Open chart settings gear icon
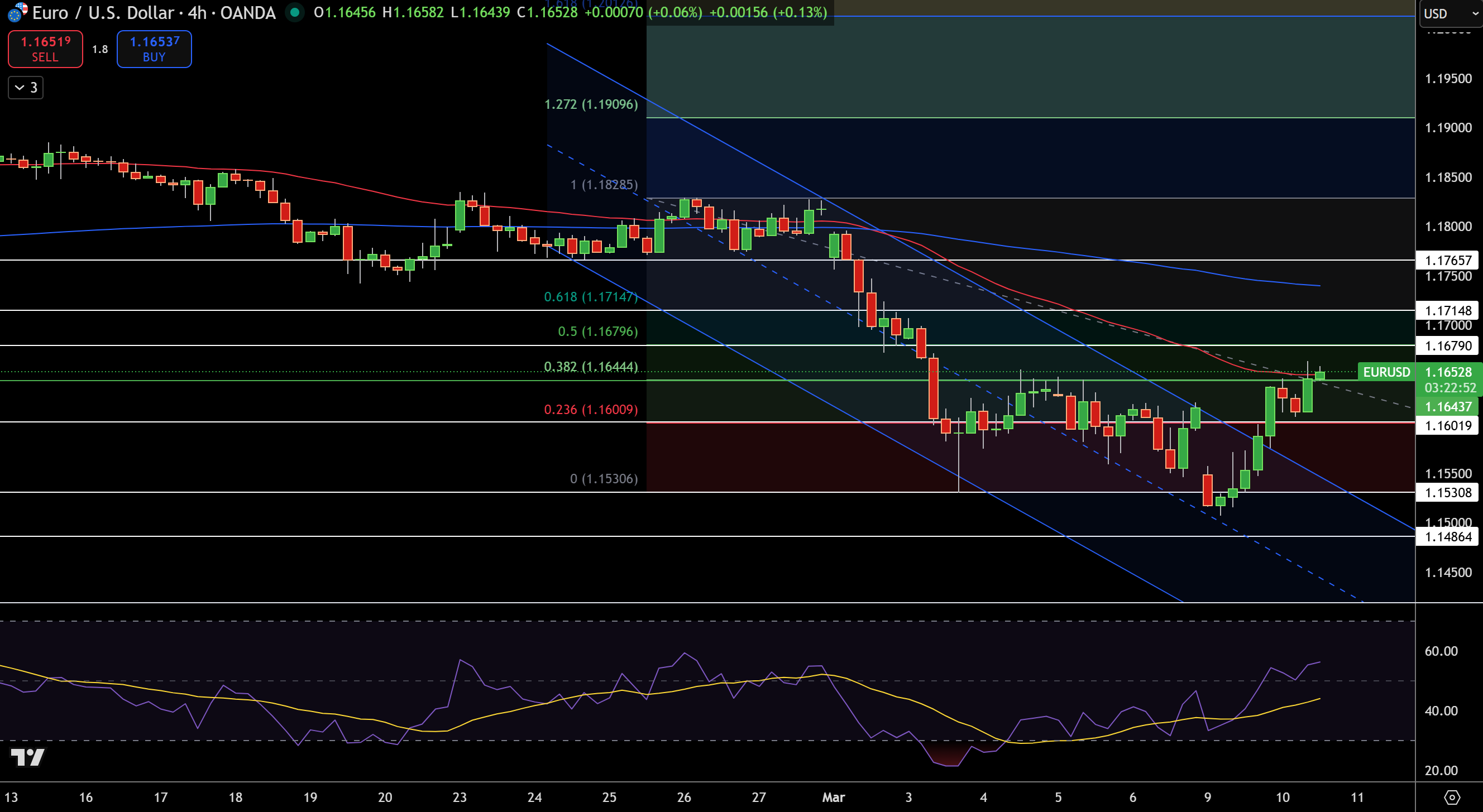The height and width of the screenshot is (812, 1483). [x=1452, y=797]
